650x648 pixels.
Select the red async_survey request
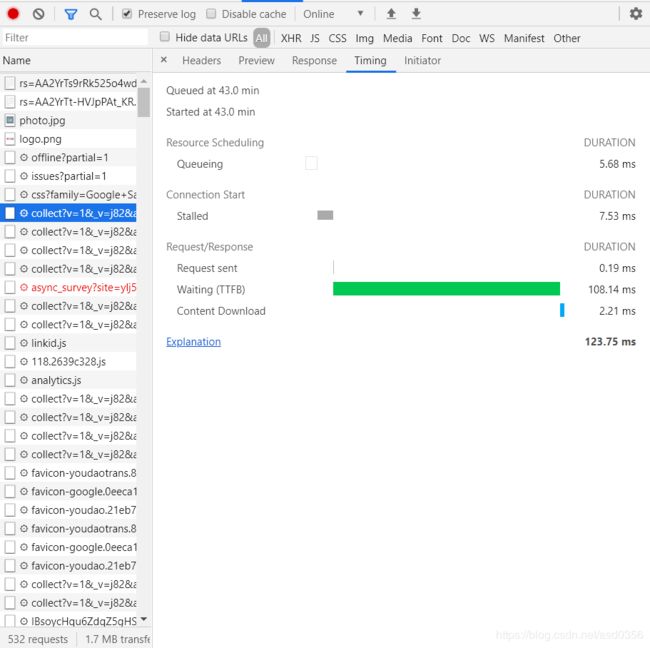point(68,287)
